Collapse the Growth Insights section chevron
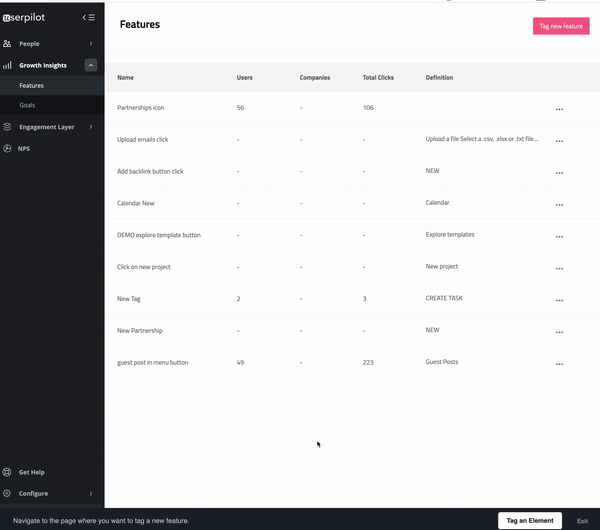Viewport: 600px width, 530px height. 91,65
